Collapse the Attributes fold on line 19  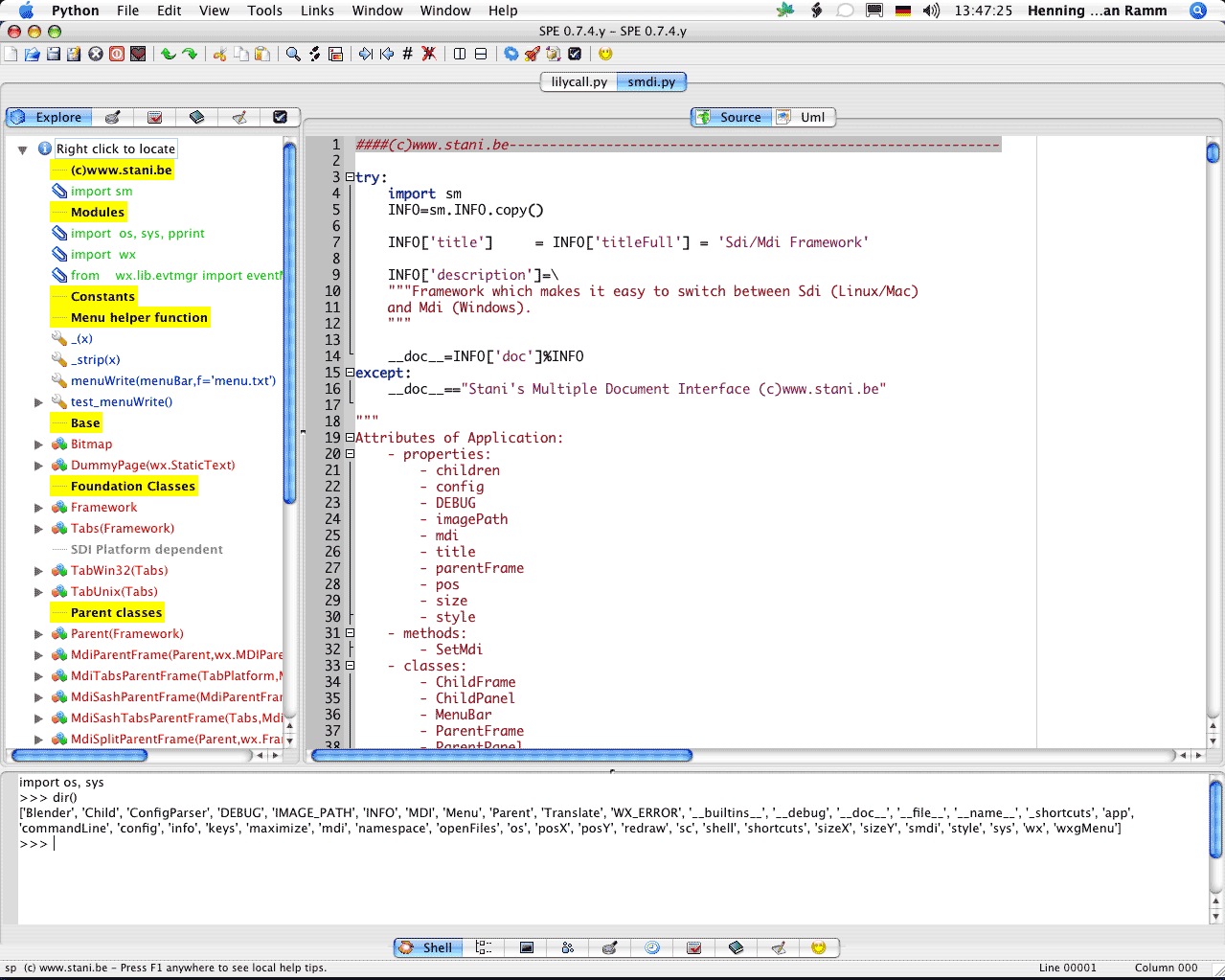point(350,438)
